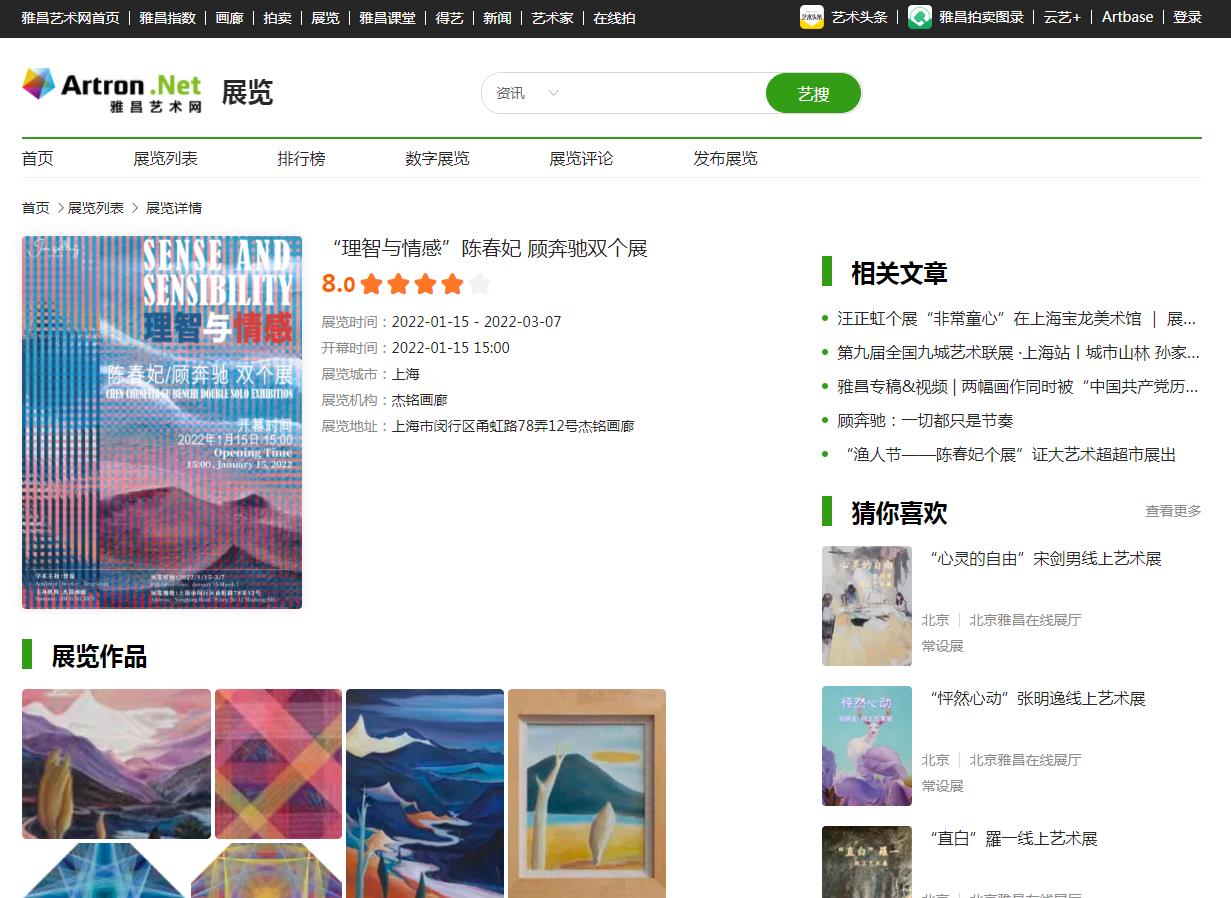1231x898 pixels.
Task: Open article 顾奔驰：一切都只是节奏
Action: pyautogui.click(x=925, y=421)
